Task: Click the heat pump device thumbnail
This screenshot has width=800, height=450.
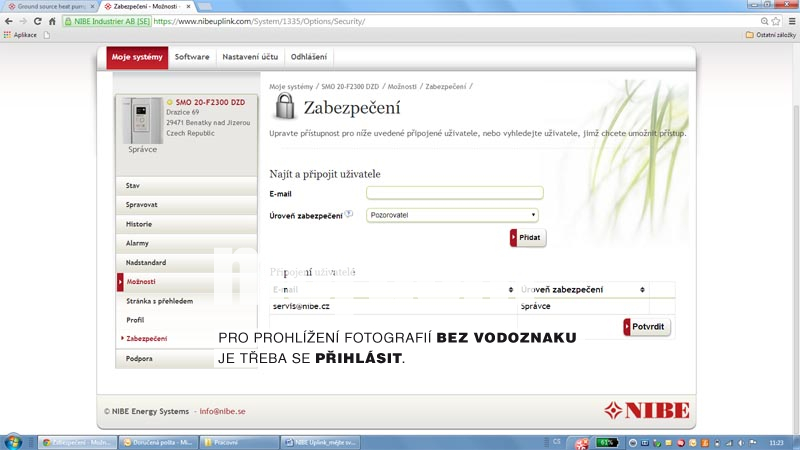Action: point(142,120)
